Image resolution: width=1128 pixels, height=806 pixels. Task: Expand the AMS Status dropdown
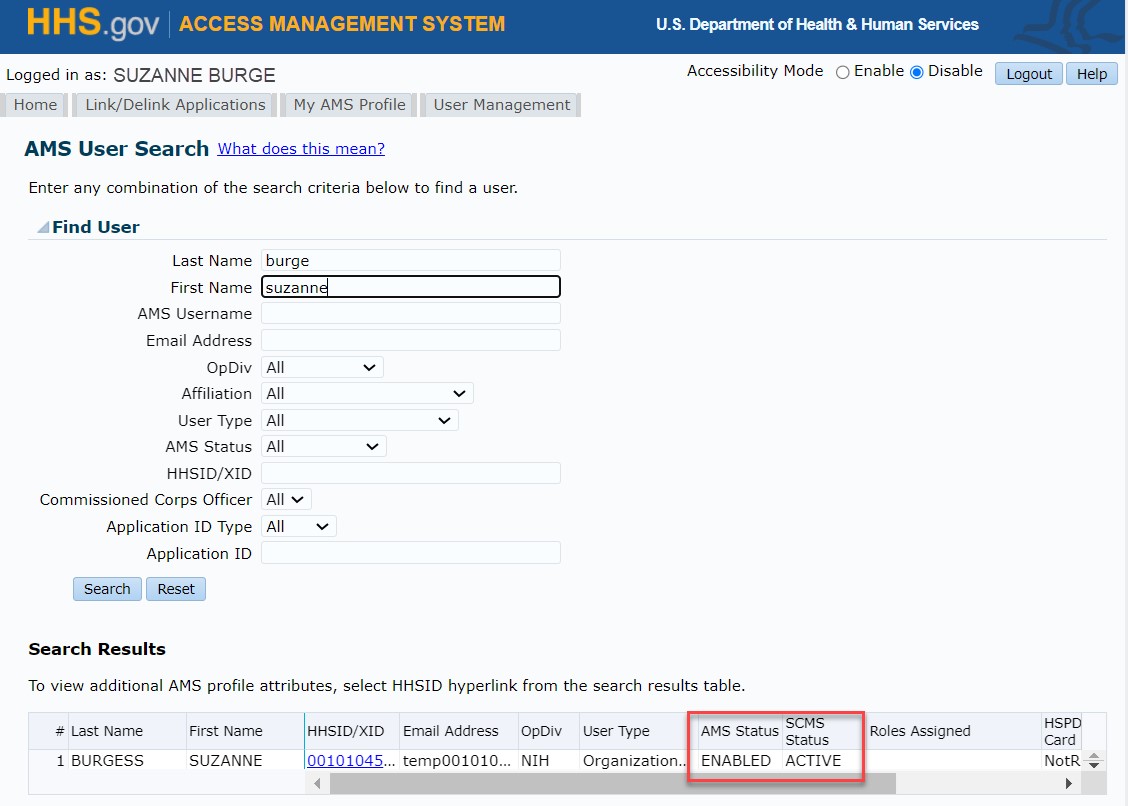[323, 447]
